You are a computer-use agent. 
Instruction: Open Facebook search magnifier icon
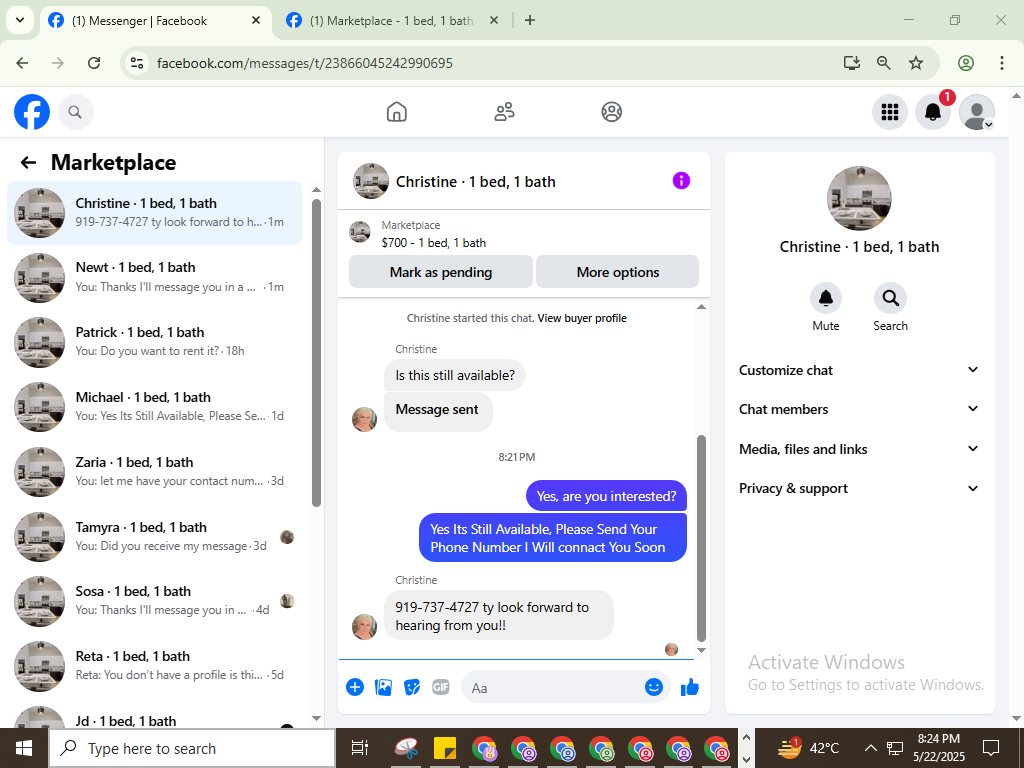(75, 112)
